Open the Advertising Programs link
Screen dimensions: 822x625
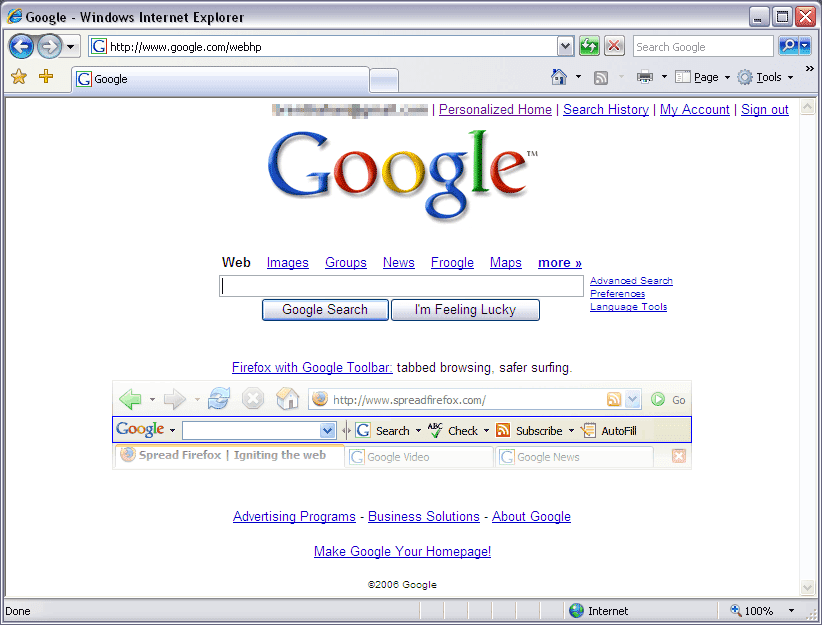pyautogui.click(x=294, y=516)
